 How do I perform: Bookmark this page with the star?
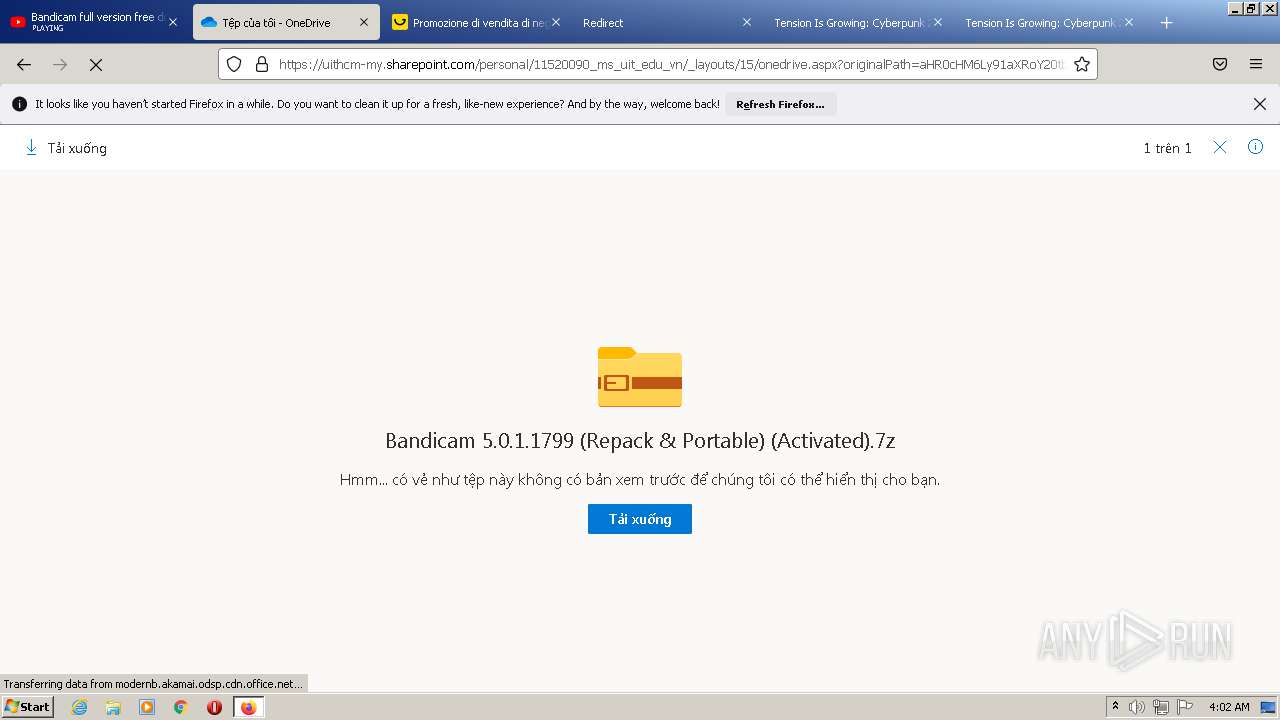click(1081, 64)
